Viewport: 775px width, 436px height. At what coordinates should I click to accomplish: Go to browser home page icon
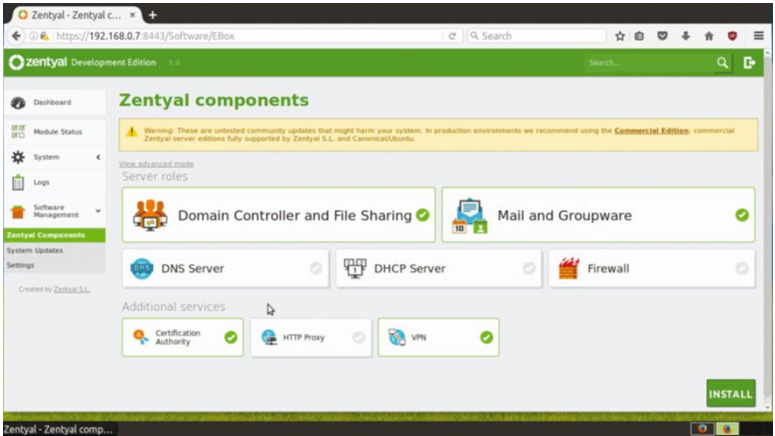pyautogui.click(x=709, y=36)
